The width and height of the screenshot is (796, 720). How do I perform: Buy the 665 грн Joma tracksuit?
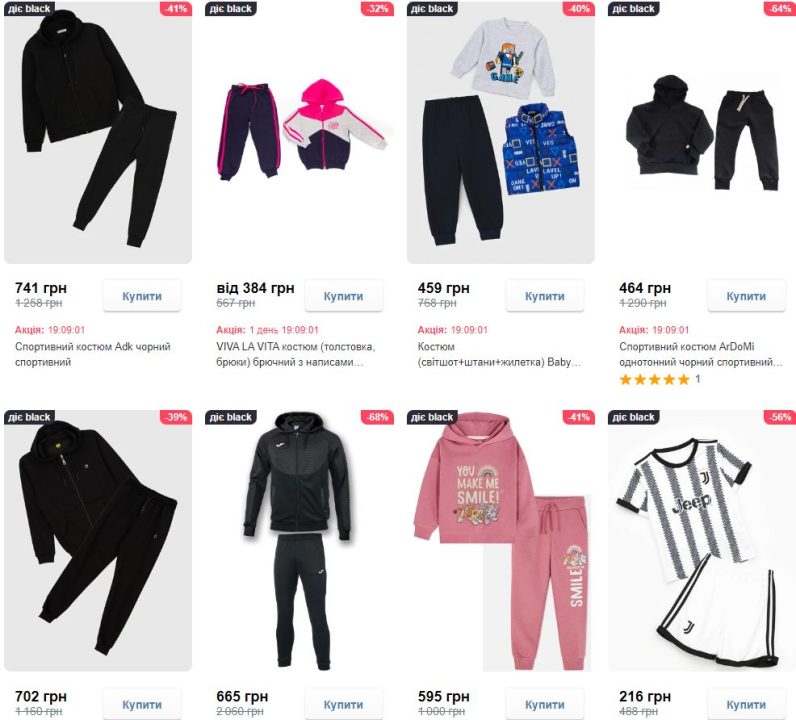pos(343,704)
